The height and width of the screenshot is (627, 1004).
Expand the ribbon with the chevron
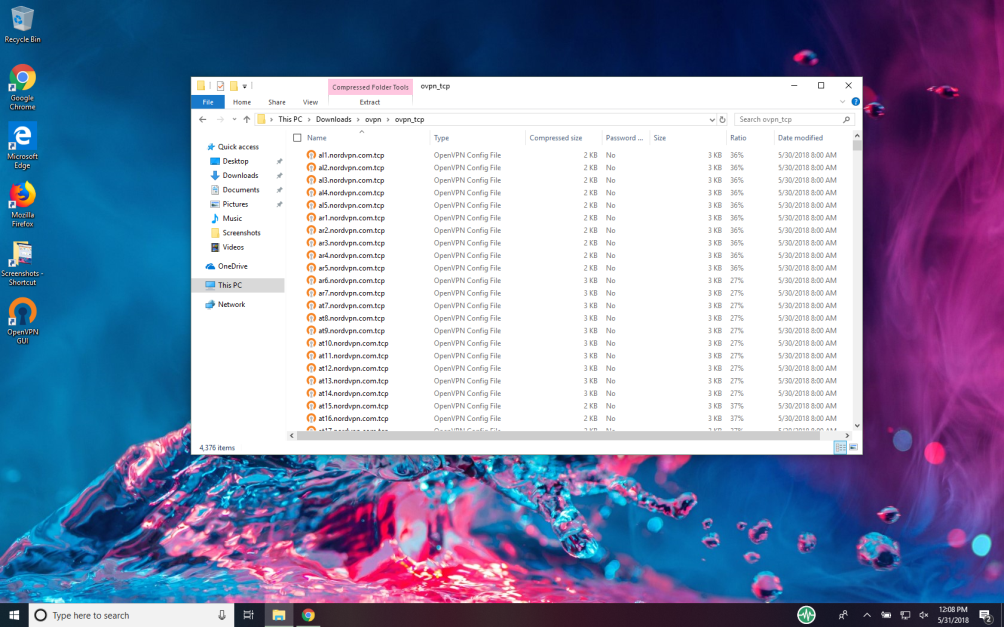coord(842,102)
